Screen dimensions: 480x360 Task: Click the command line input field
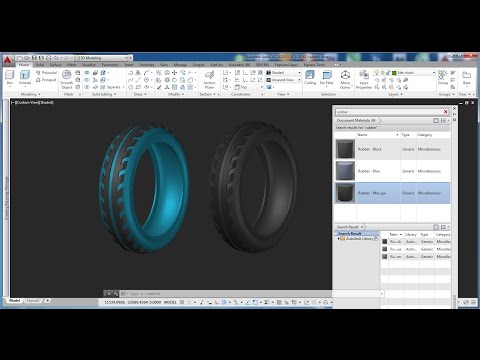pyautogui.click(x=253, y=294)
